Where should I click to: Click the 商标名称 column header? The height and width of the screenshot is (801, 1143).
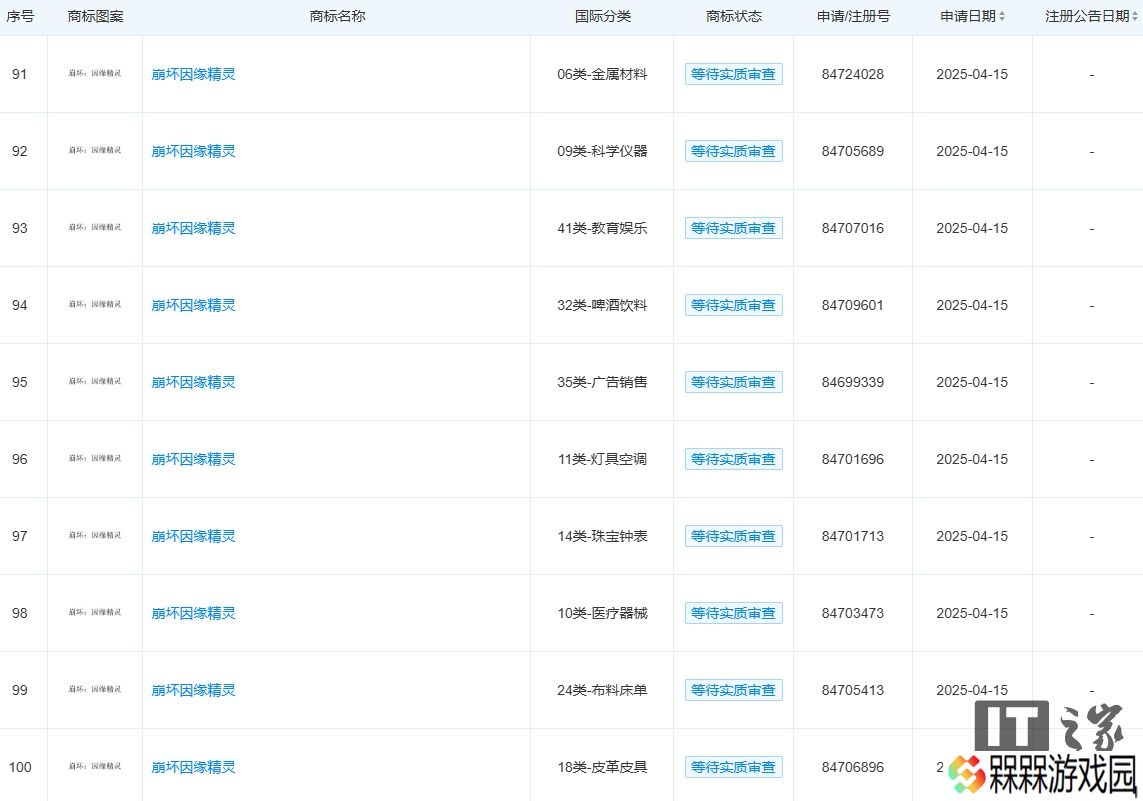coord(337,16)
